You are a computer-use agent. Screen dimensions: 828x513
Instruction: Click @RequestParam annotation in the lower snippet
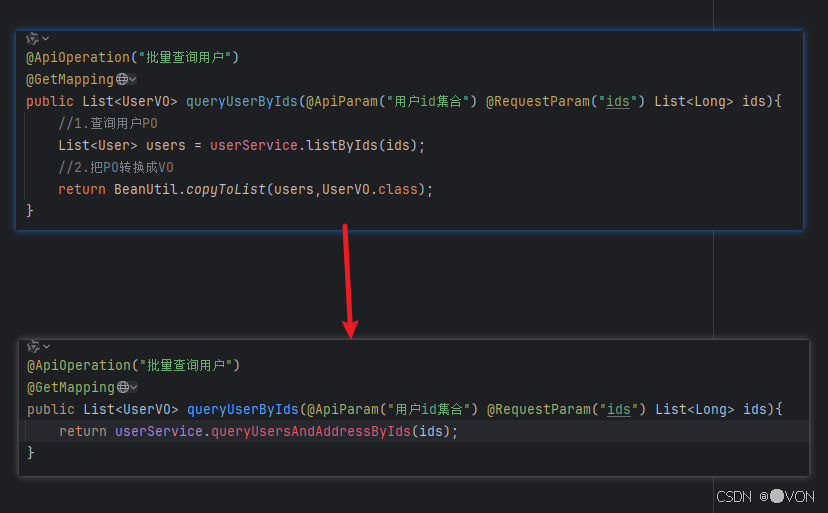(539, 409)
